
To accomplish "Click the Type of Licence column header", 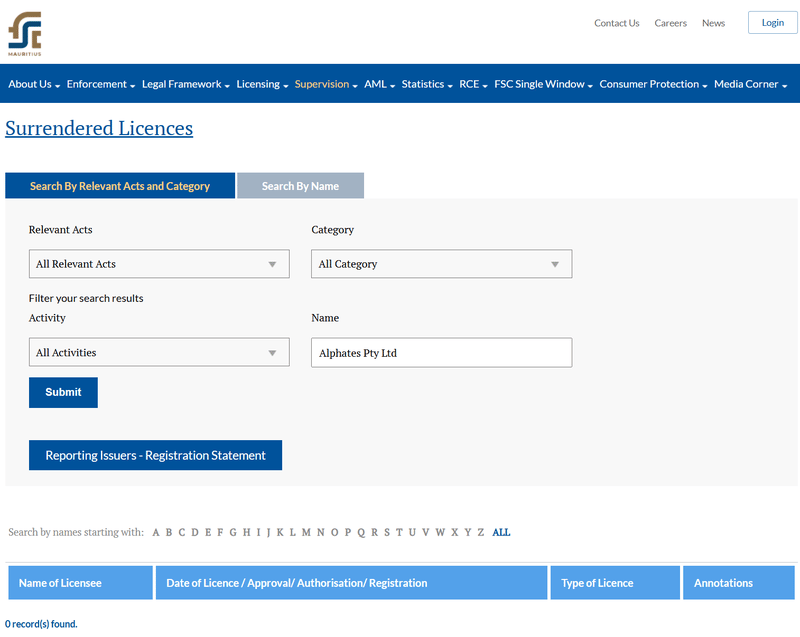I will point(615,582).
